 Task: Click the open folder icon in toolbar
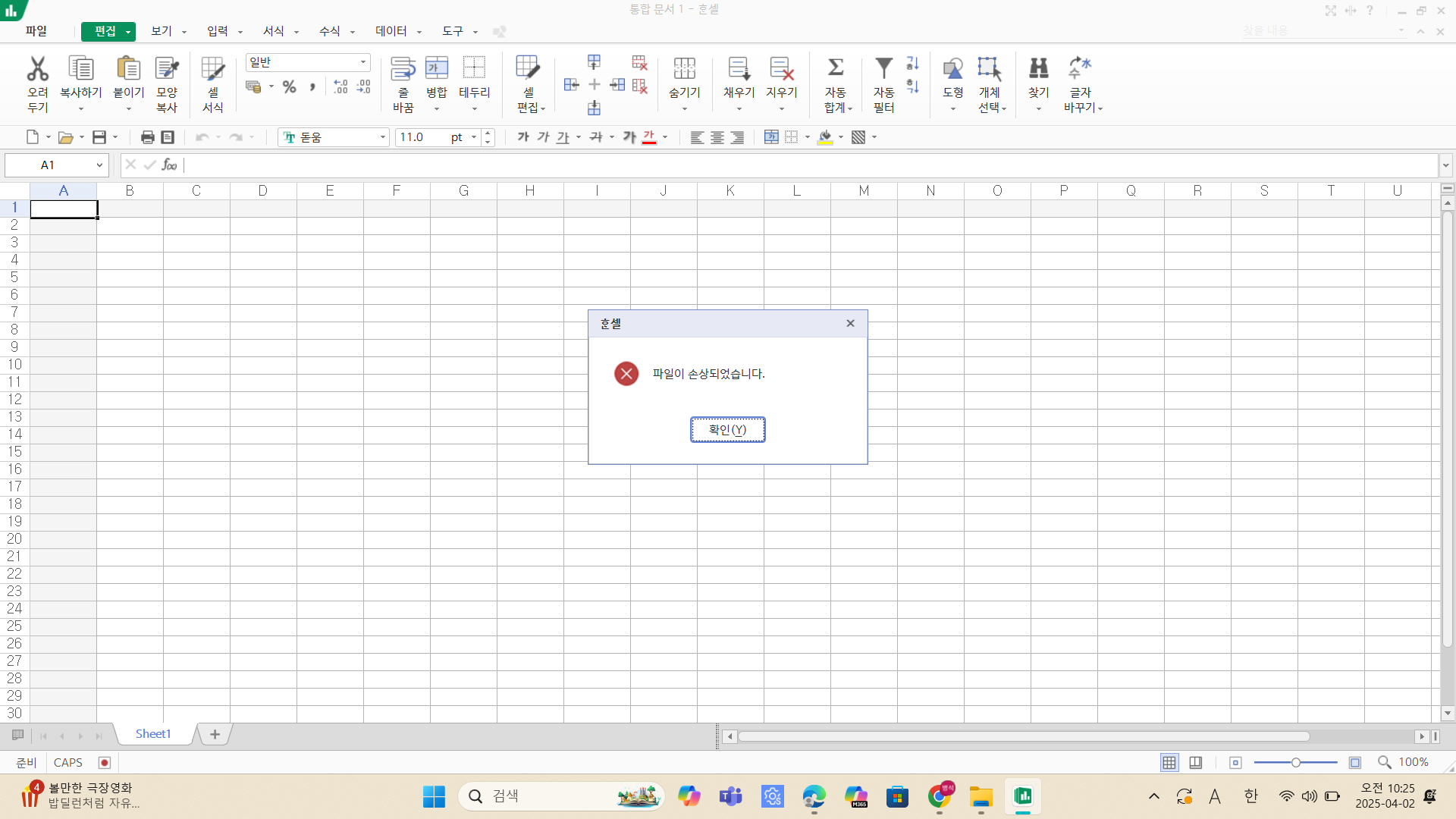click(x=66, y=137)
